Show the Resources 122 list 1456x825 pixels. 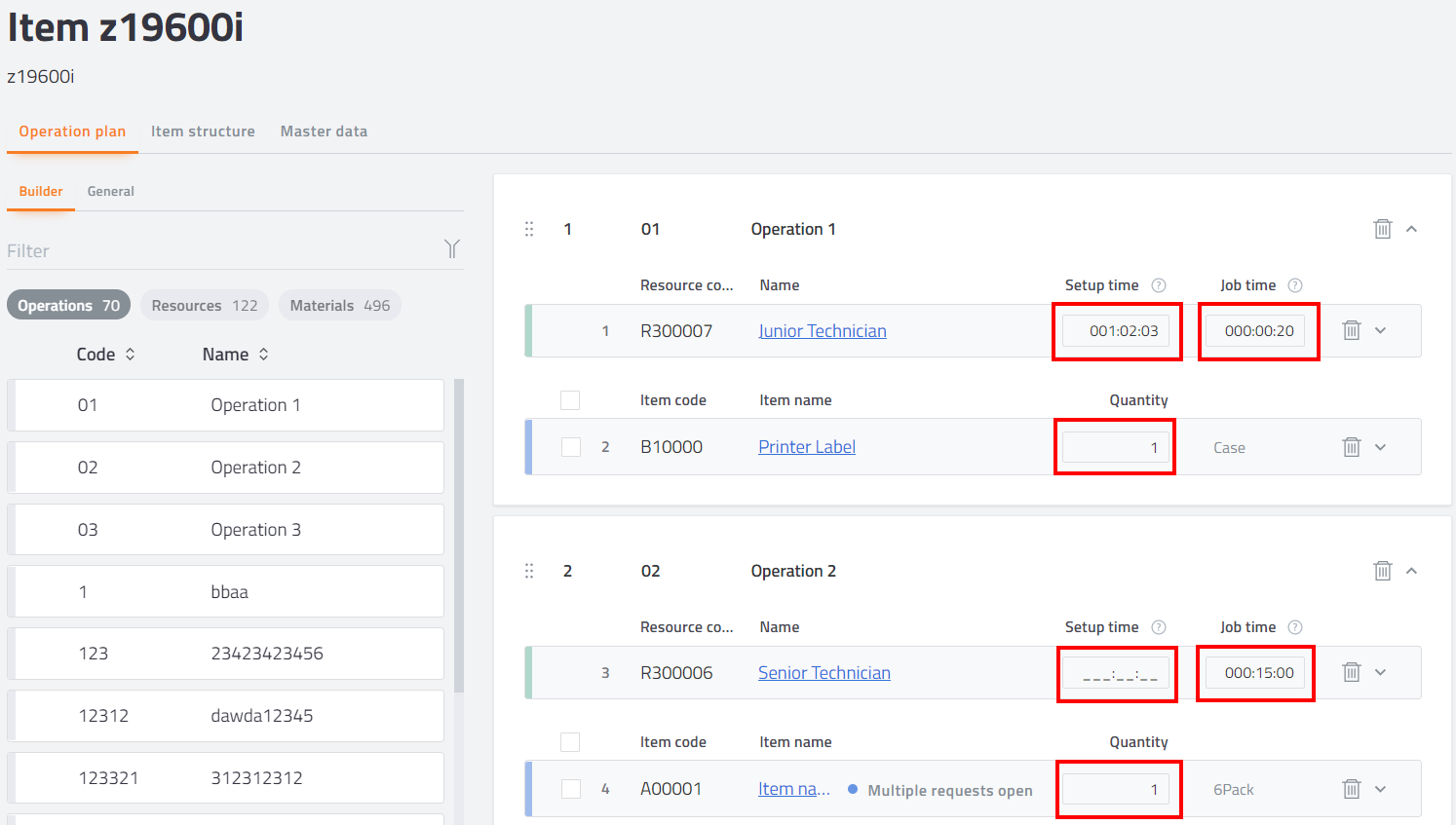205,306
